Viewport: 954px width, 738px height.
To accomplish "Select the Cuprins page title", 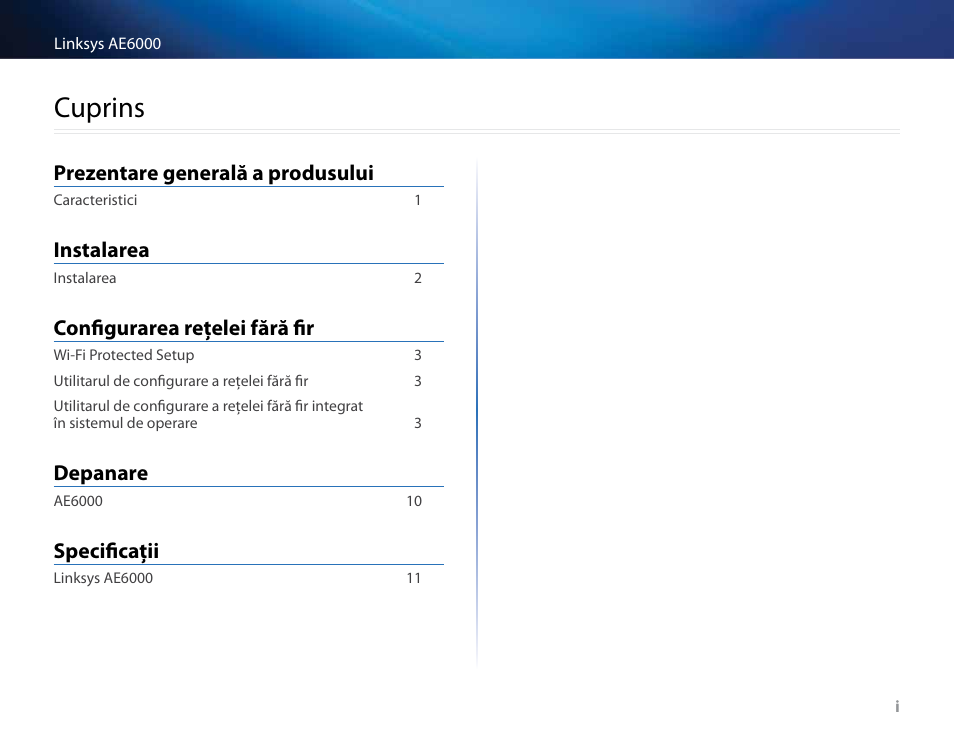I will click(x=99, y=108).
